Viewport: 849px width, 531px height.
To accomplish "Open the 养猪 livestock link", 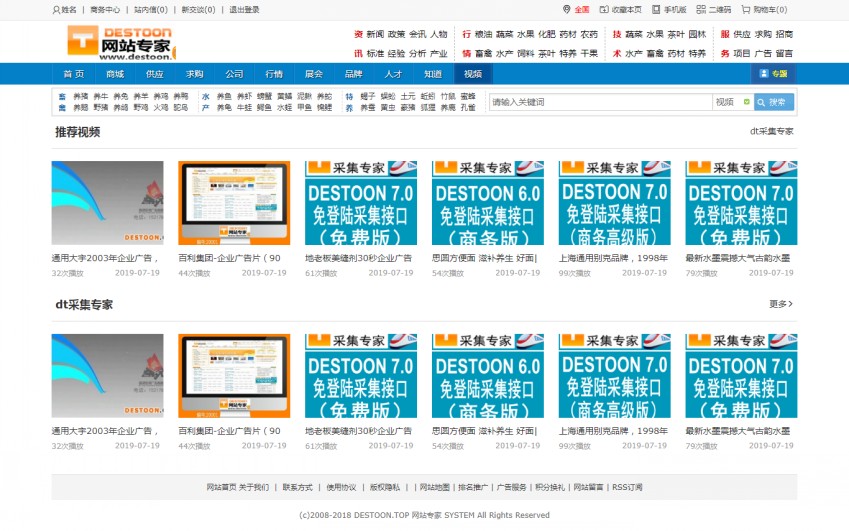I will pyautogui.click(x=81, y=96).
